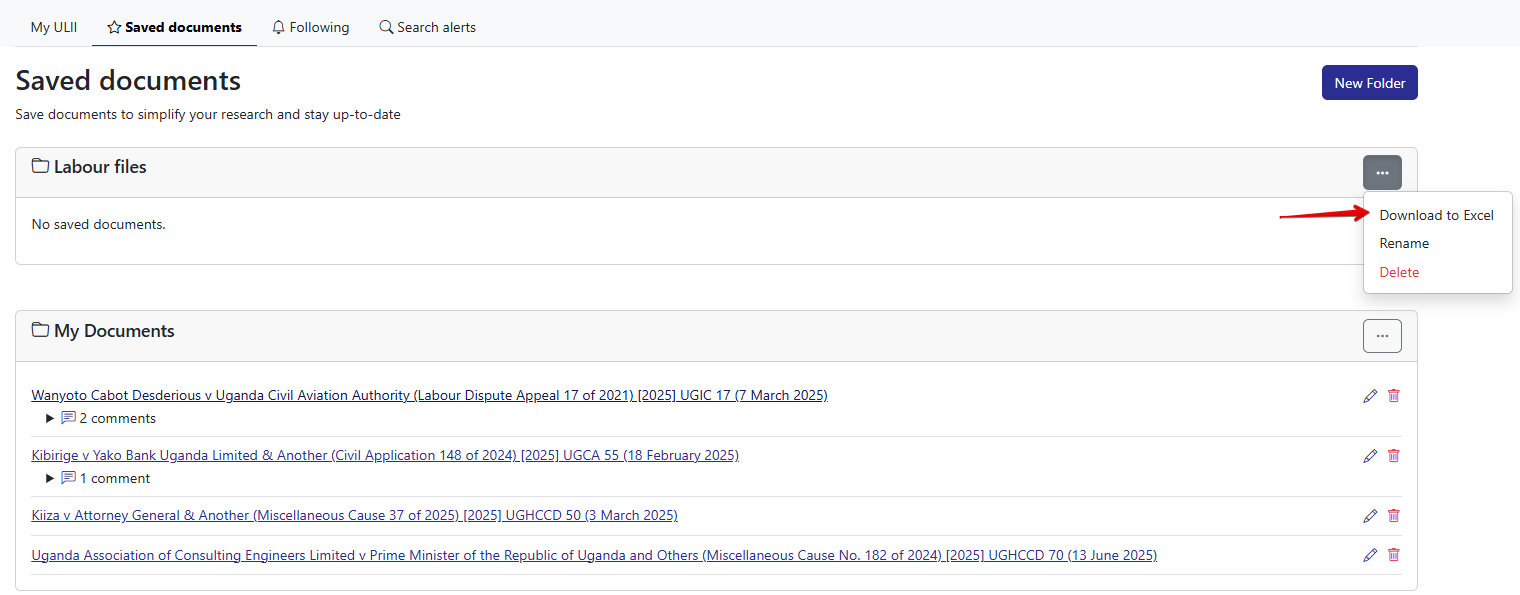Click edit pencil icon for Wanyoto Cabot case

1370,396
